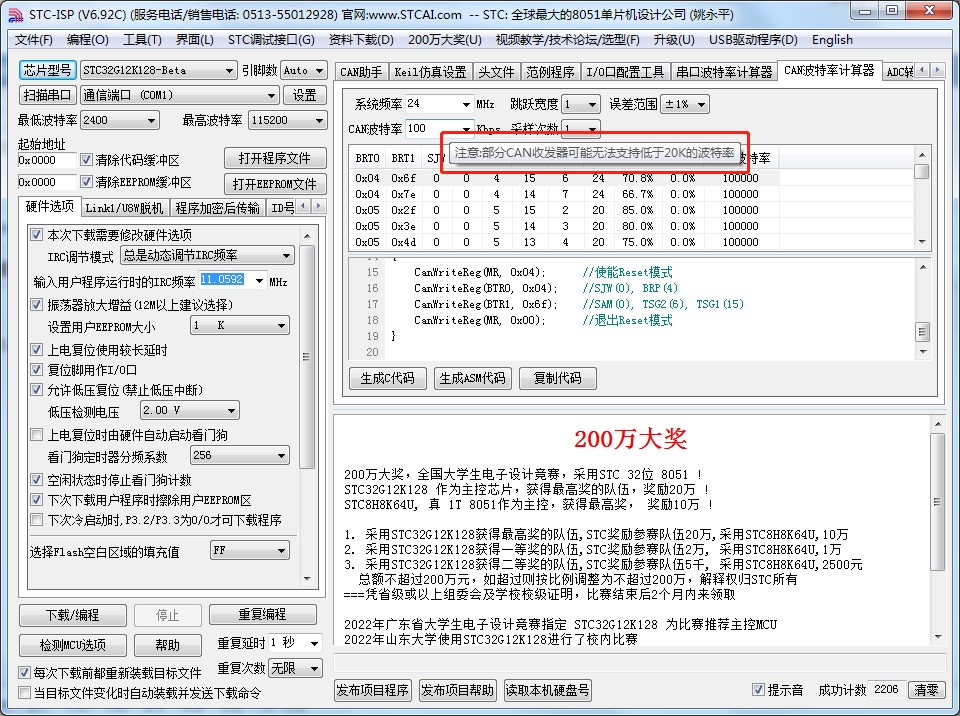
Task: Click news panel vertical scrollbar thumb
Action: point(937,502)
